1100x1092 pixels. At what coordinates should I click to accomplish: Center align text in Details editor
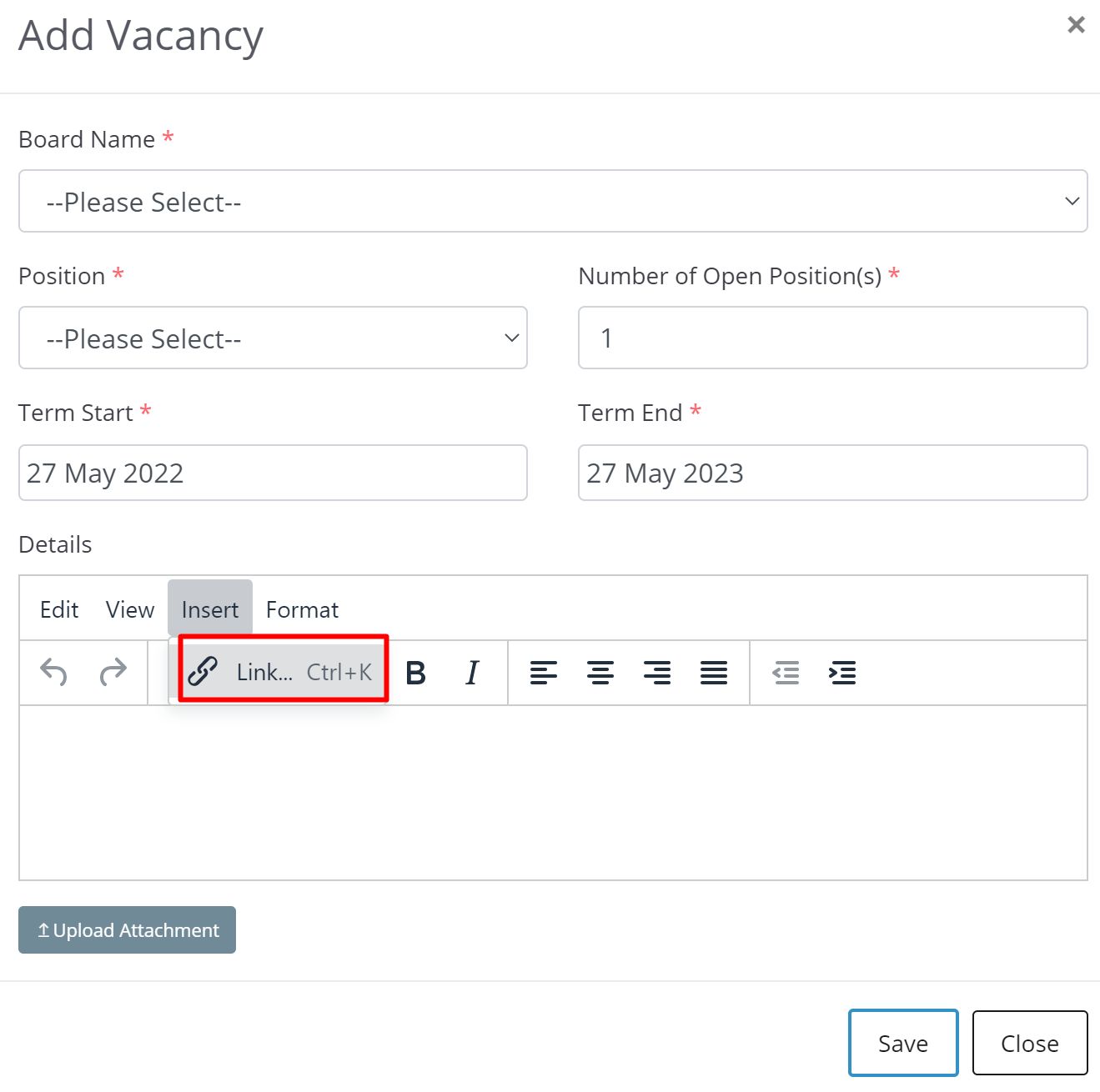[600, 672]
